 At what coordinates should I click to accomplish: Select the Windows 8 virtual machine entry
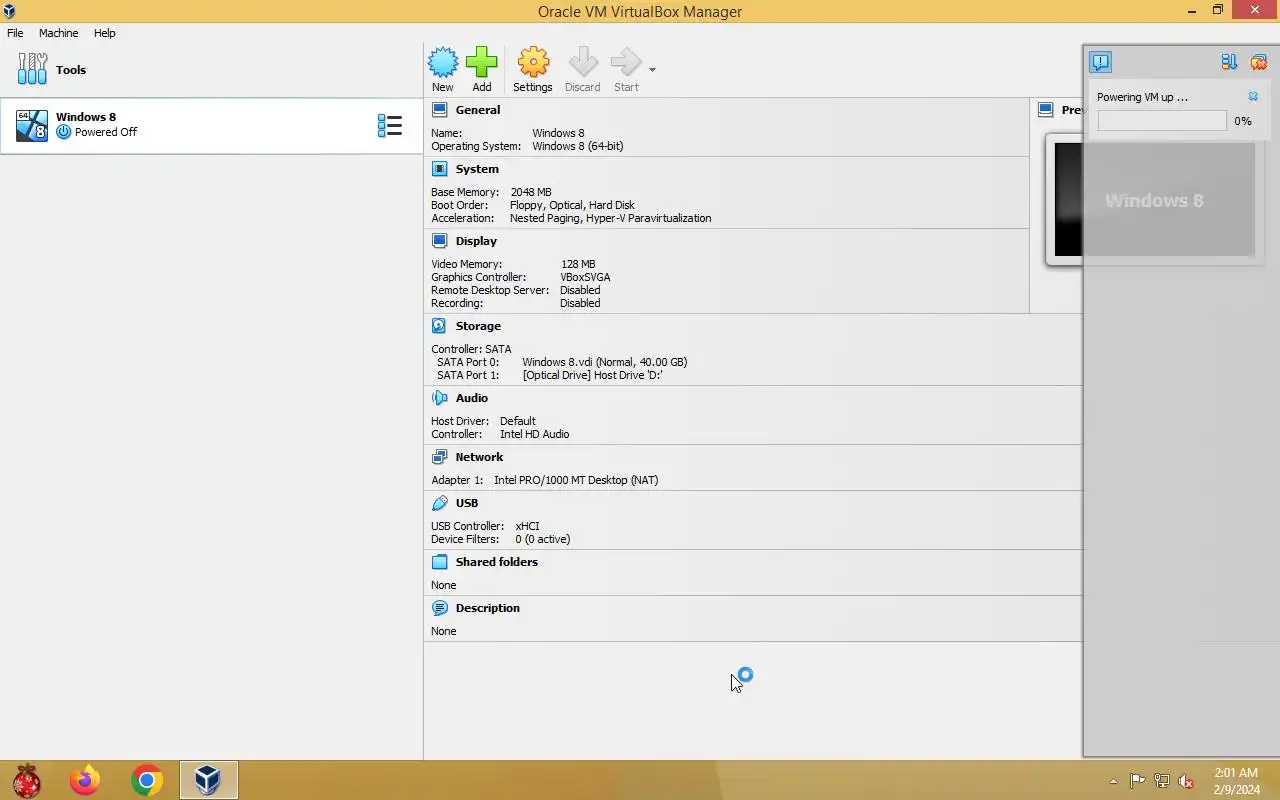click(x=211, y=125)
